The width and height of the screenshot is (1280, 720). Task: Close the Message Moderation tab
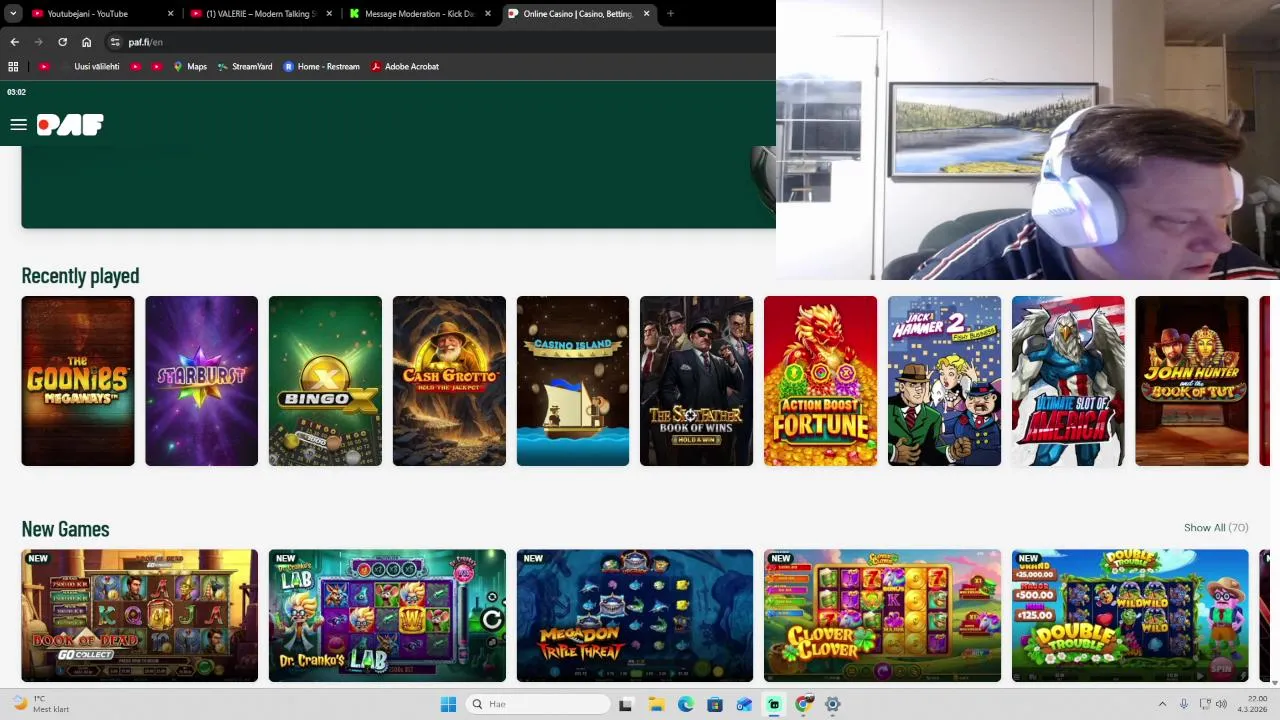488,14
